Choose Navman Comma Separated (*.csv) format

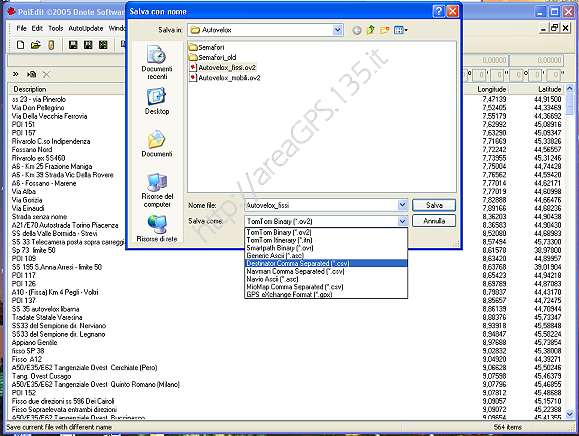326,271
